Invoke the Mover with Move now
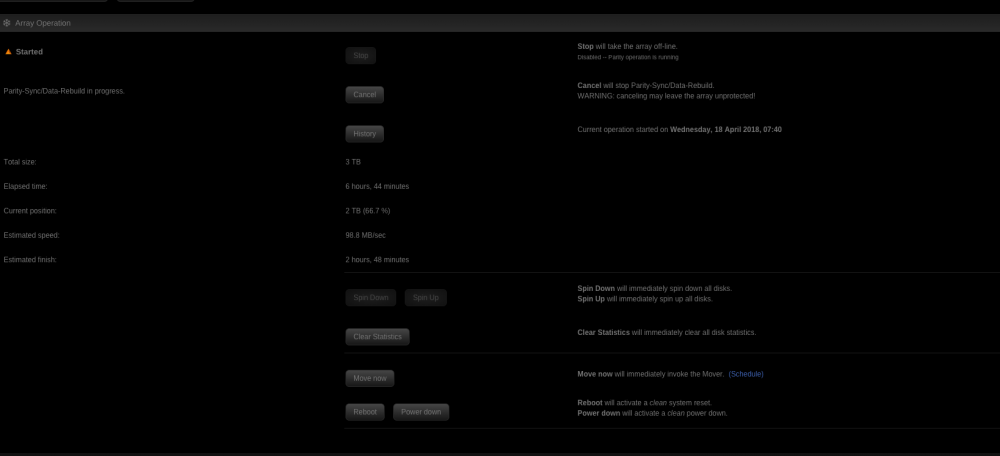 [370, 378]
